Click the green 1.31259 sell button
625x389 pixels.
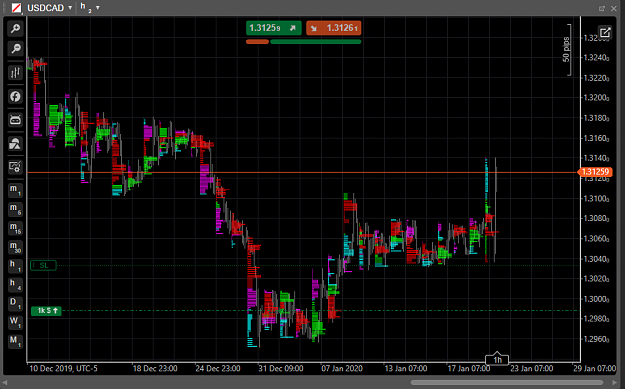coord(273,28)
